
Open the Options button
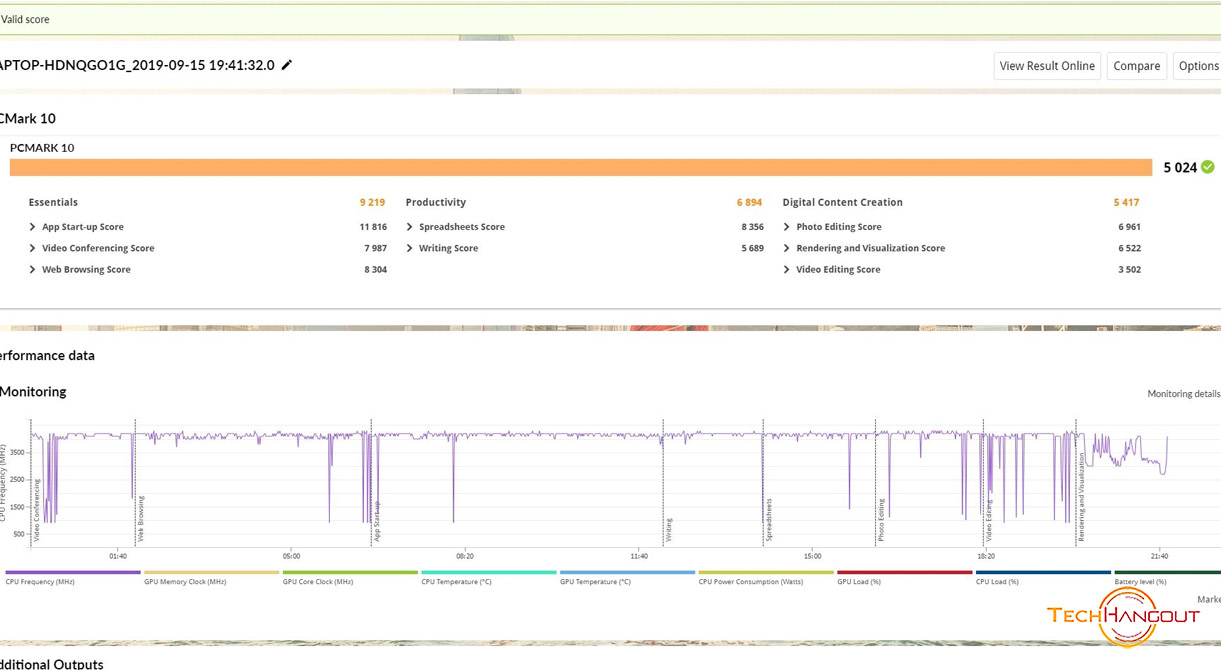pyautogui.click(x=1197, y=66)
